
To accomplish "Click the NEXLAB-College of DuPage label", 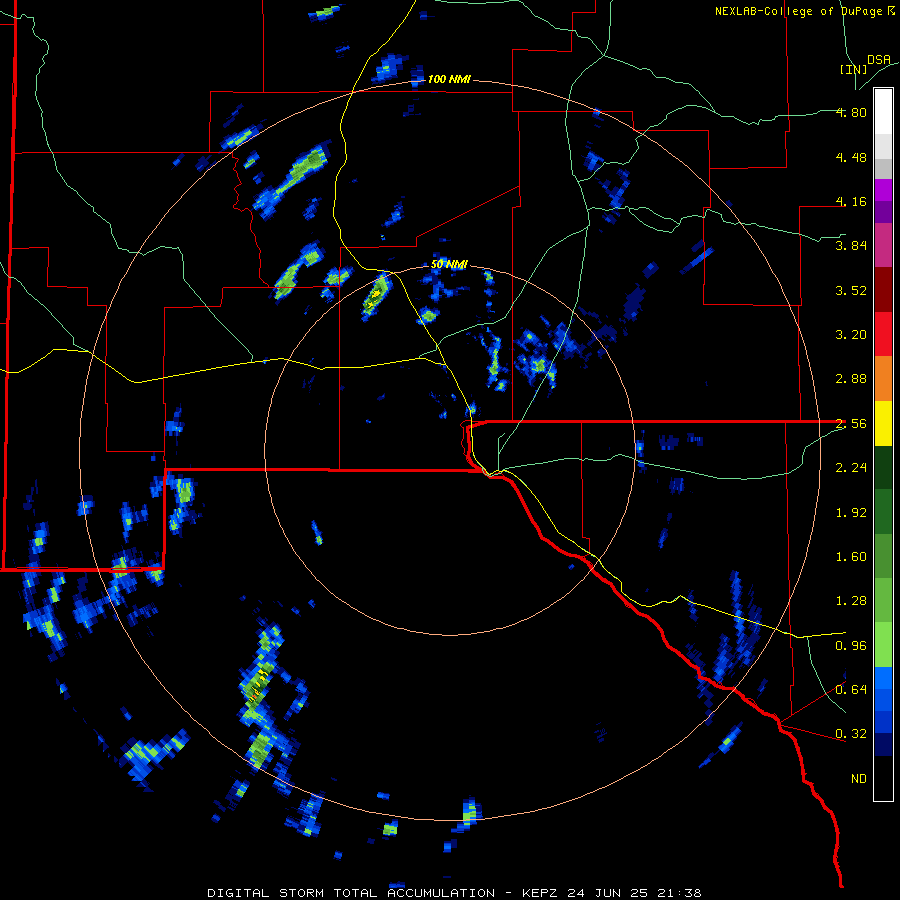I will click(804, 11).
